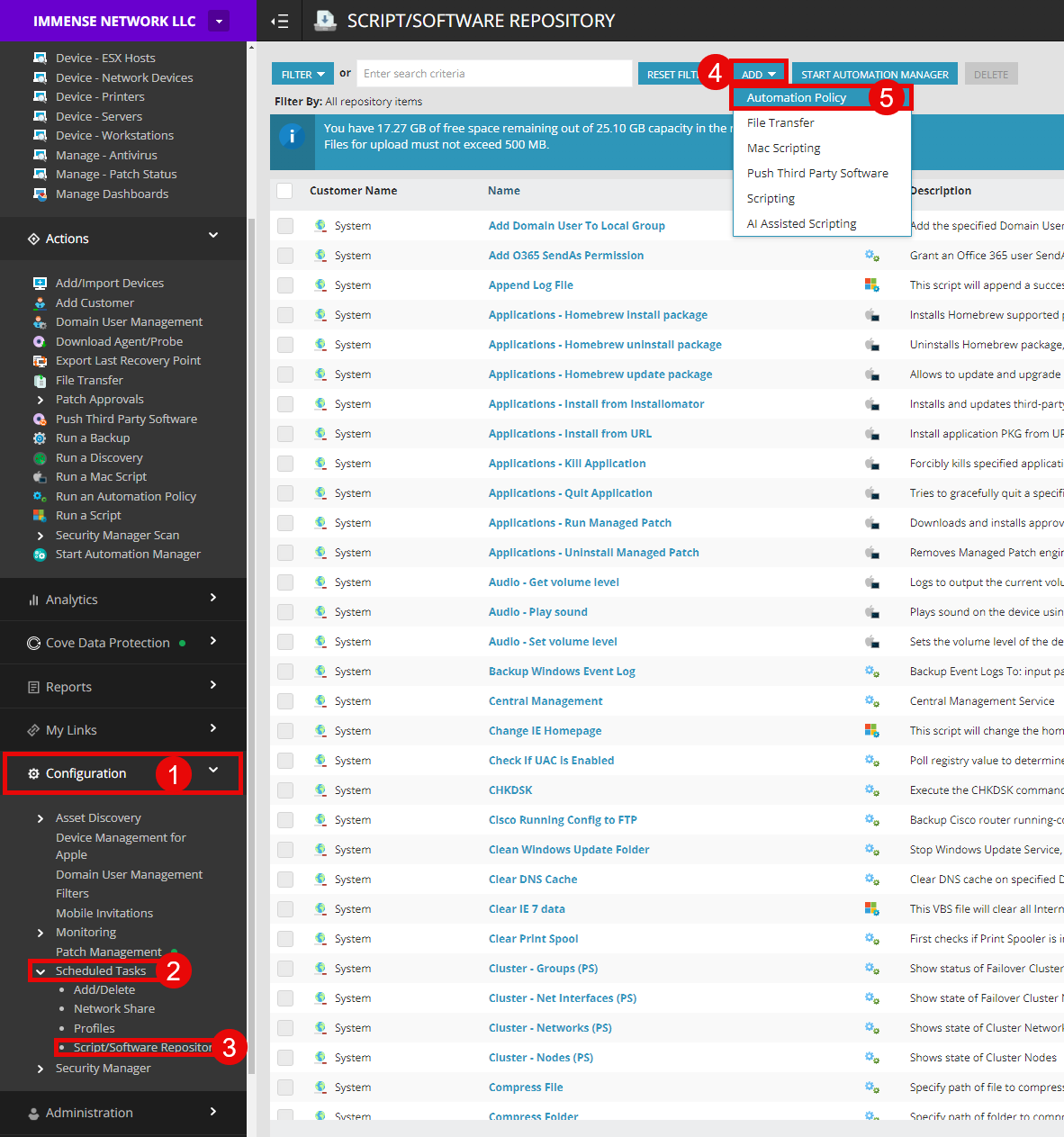Open the FILTER dropdown

pos(302,75)
